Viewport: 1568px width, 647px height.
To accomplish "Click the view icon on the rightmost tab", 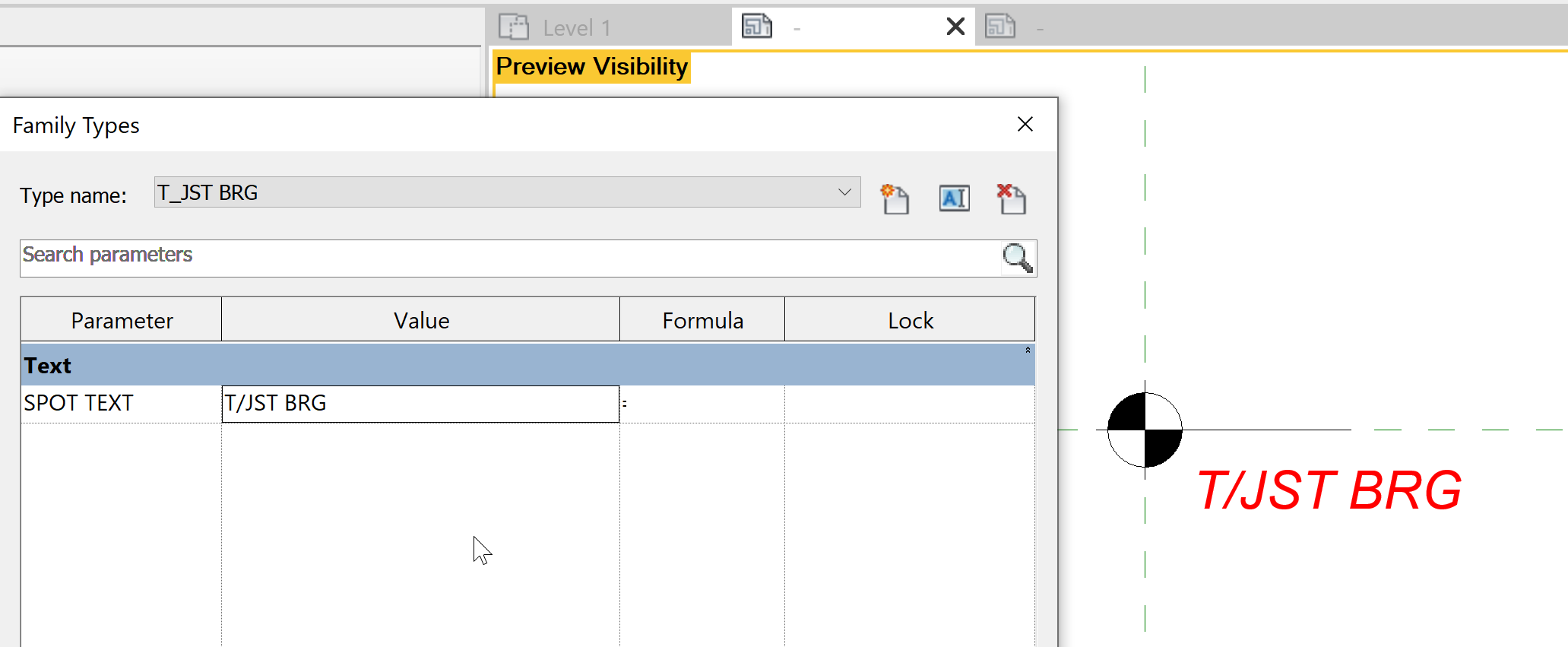I will tap(1000, 26).
